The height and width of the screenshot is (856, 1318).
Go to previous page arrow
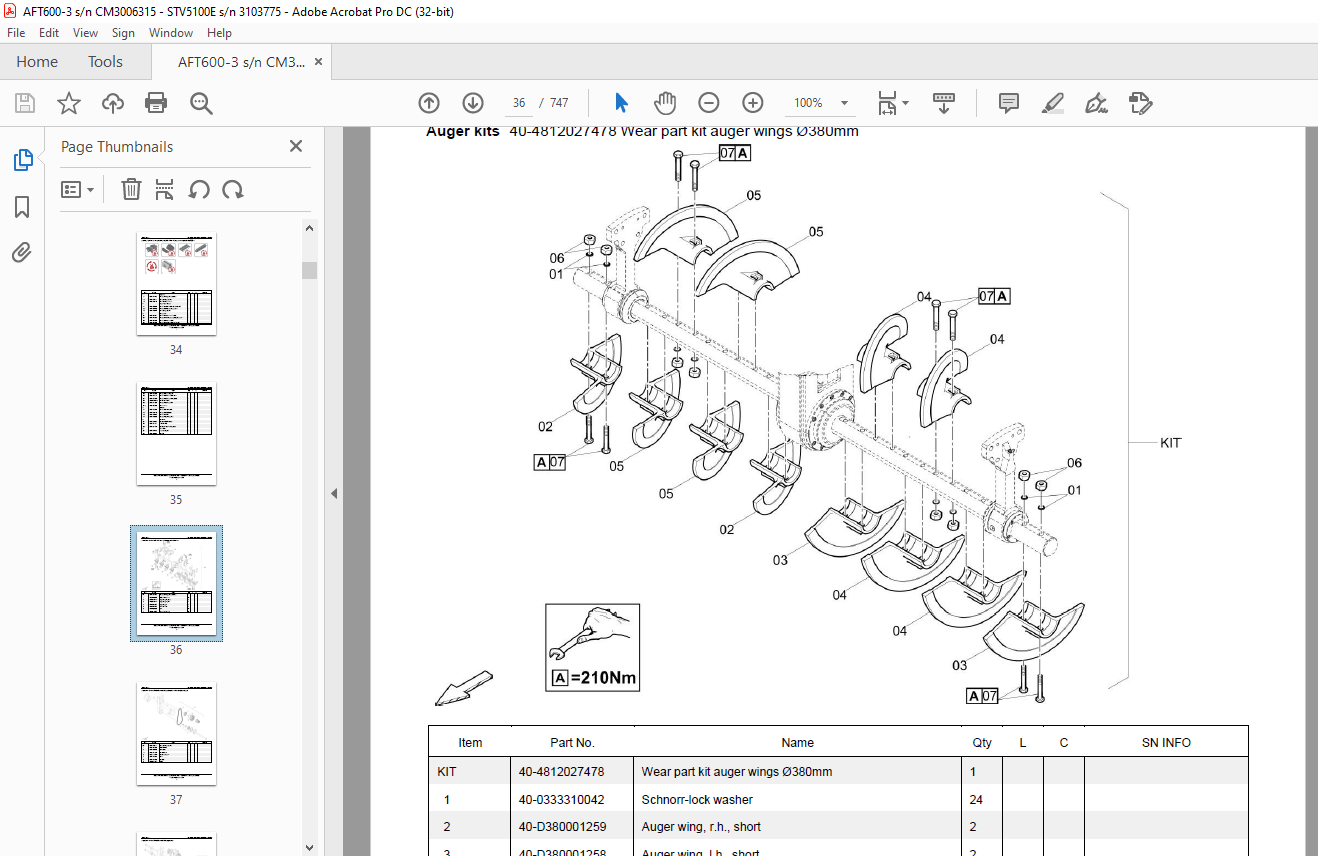(x=429, y=103)
